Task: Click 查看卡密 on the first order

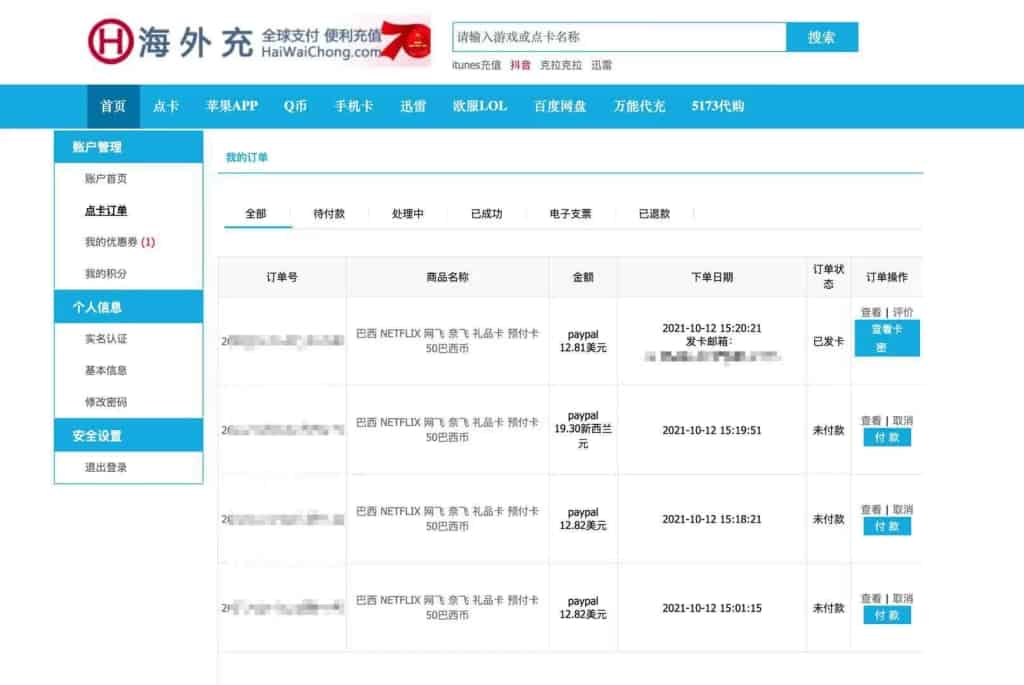Action: pos(887,339)
